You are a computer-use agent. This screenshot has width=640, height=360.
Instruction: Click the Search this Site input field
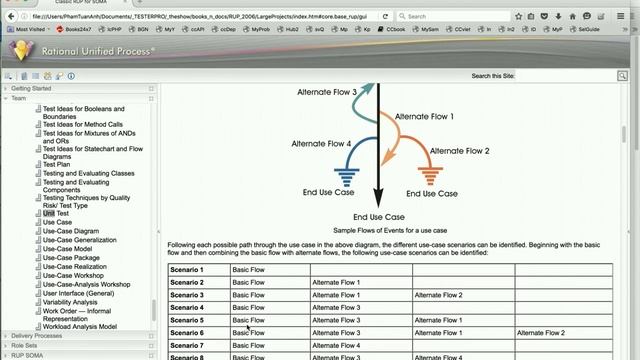[566, 76]
